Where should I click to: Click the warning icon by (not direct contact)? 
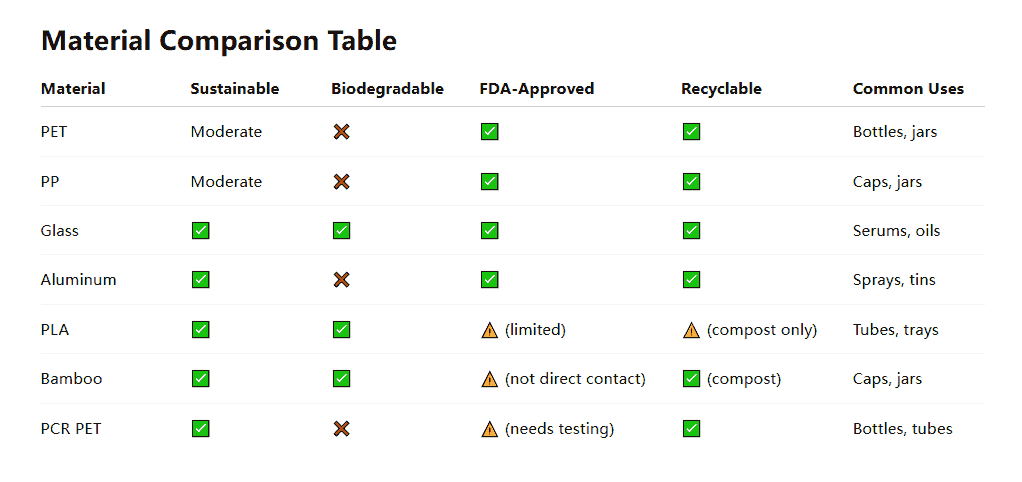coord(489,379)
